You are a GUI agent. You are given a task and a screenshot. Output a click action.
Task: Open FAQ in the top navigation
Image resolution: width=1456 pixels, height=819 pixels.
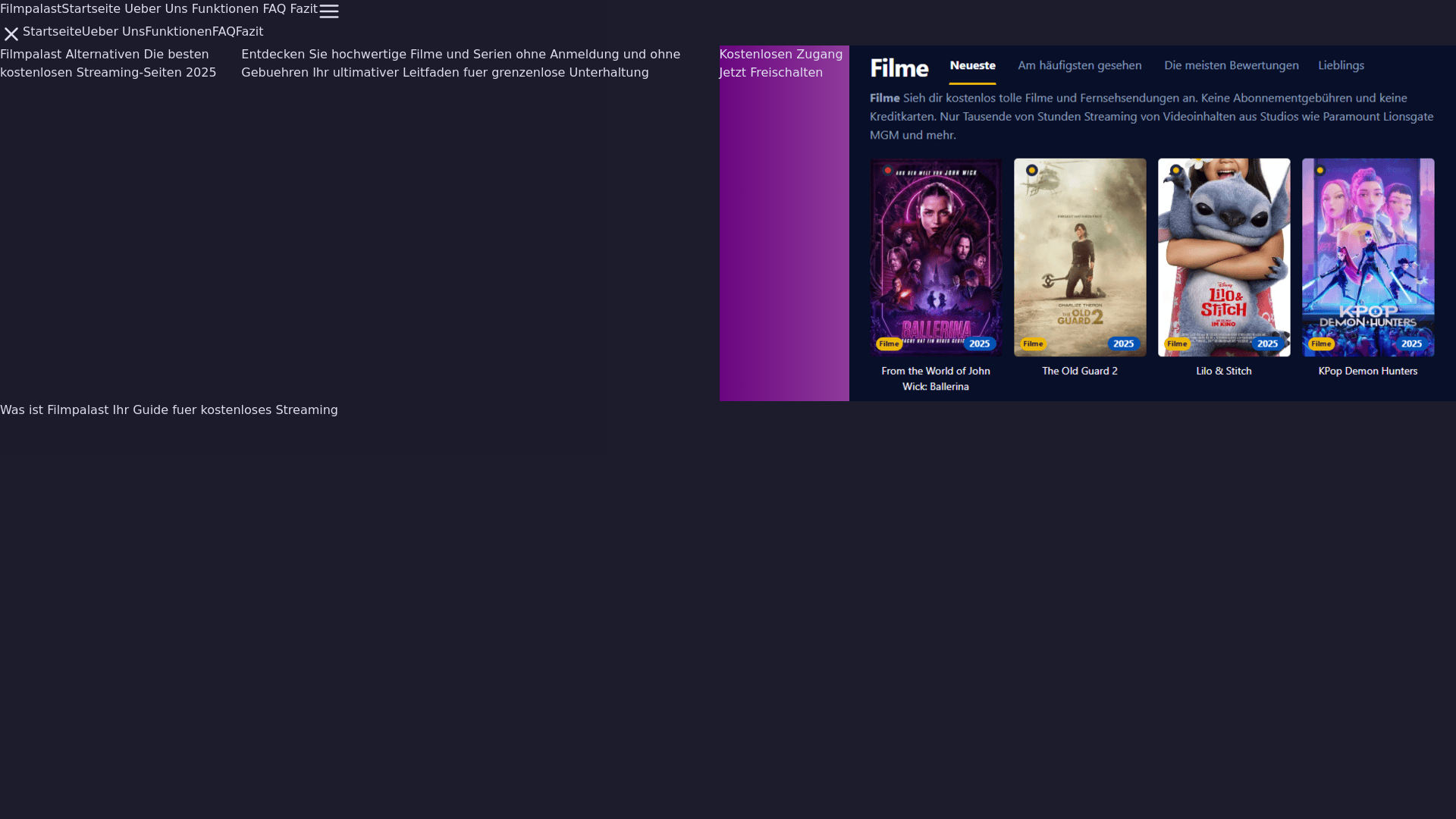coord(274,9)
